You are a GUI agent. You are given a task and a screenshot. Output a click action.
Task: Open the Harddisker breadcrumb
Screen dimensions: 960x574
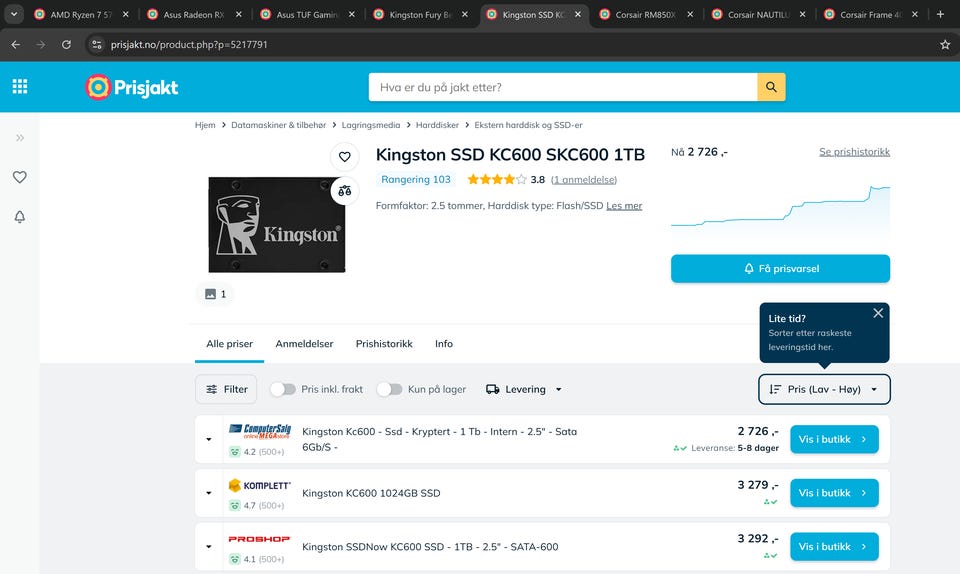click(x=437, y=125)
